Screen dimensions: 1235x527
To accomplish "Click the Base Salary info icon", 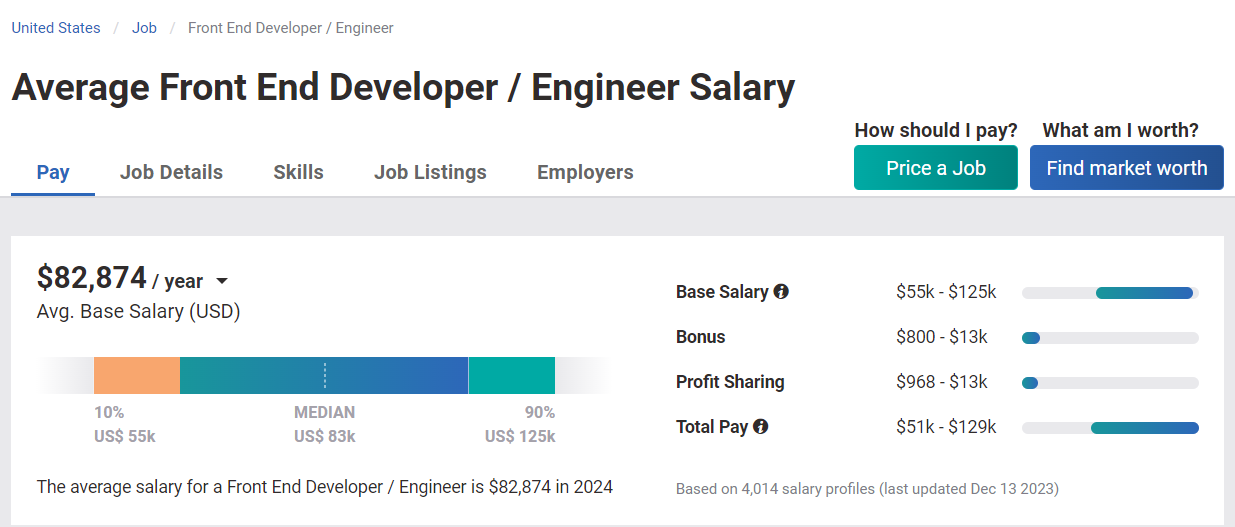I will (x=781, y=292).
